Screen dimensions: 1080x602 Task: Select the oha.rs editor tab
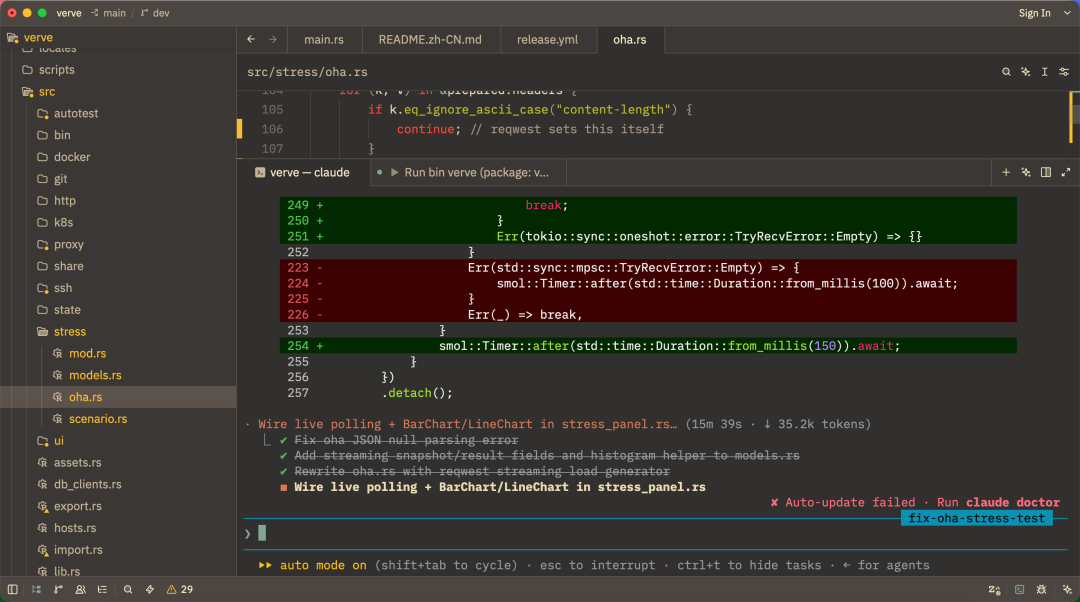[x=630, y=40]
